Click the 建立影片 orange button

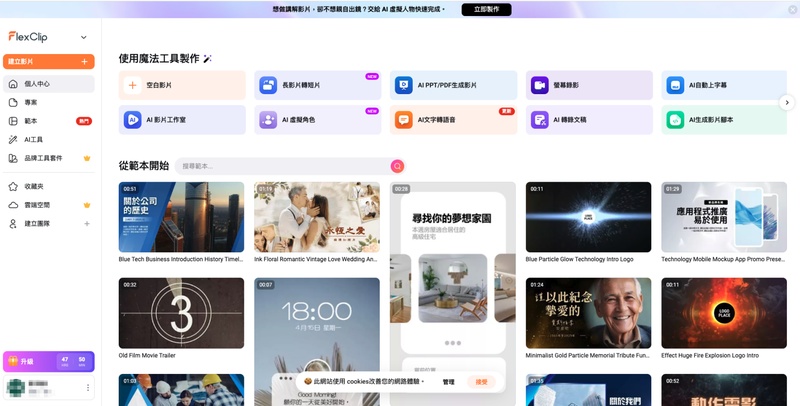coord(48,61)
